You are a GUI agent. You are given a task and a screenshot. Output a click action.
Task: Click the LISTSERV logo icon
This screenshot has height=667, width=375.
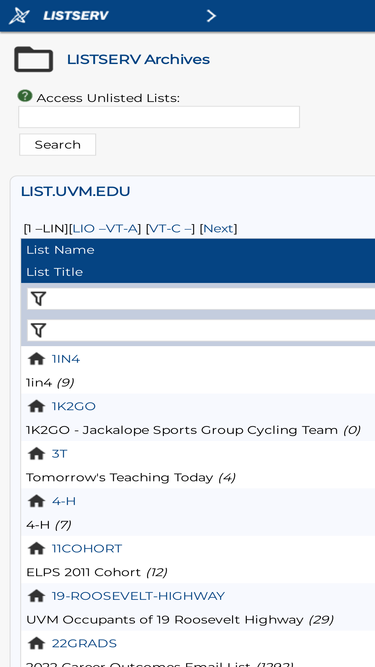20,16
